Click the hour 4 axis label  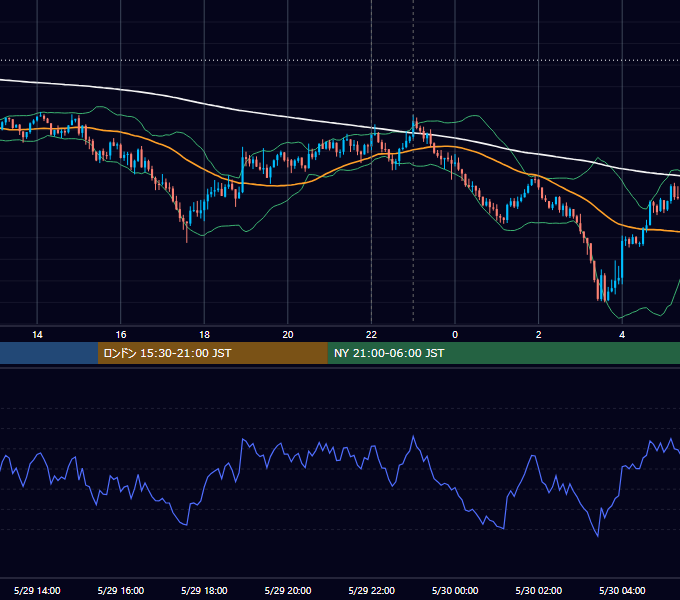[622, 335]
